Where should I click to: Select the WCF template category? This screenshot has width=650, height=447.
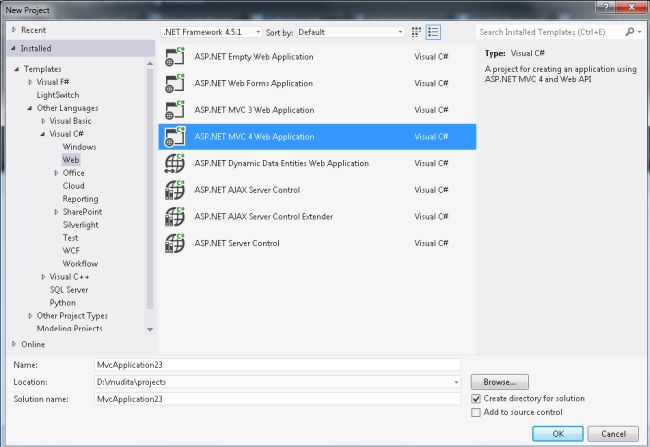71,250
